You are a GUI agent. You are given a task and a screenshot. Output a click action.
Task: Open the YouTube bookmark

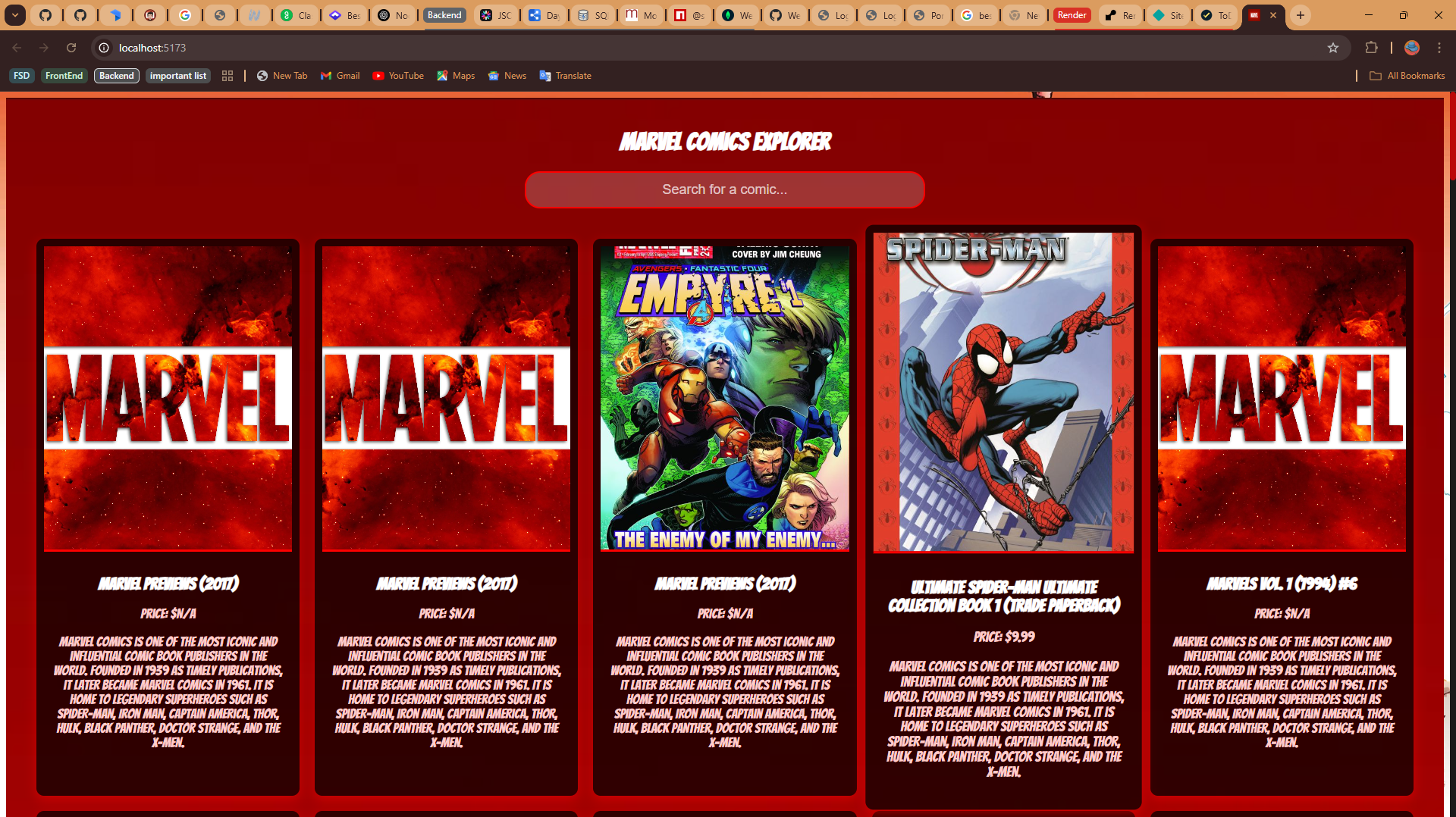click(398, 76)
